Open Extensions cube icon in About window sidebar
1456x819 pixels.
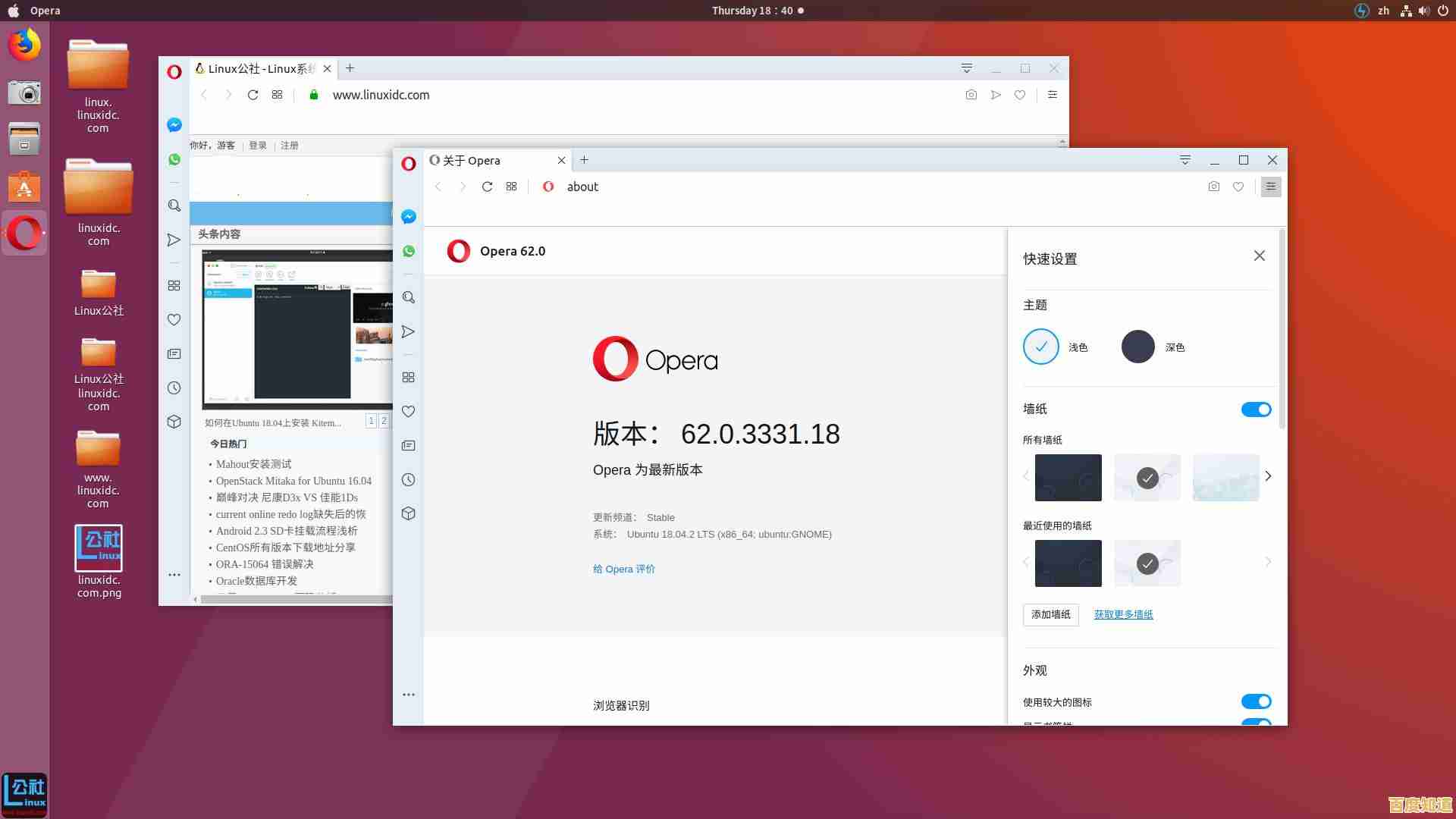pyautogui.click(x=408, y=513)
